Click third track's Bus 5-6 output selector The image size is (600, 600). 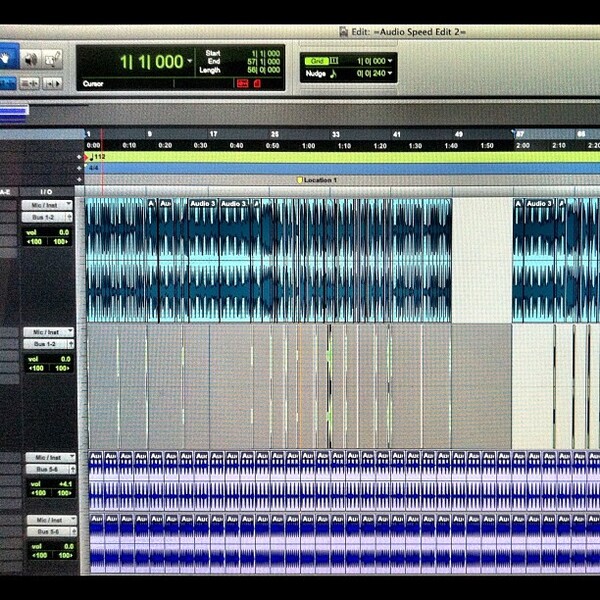pos(51,470)
